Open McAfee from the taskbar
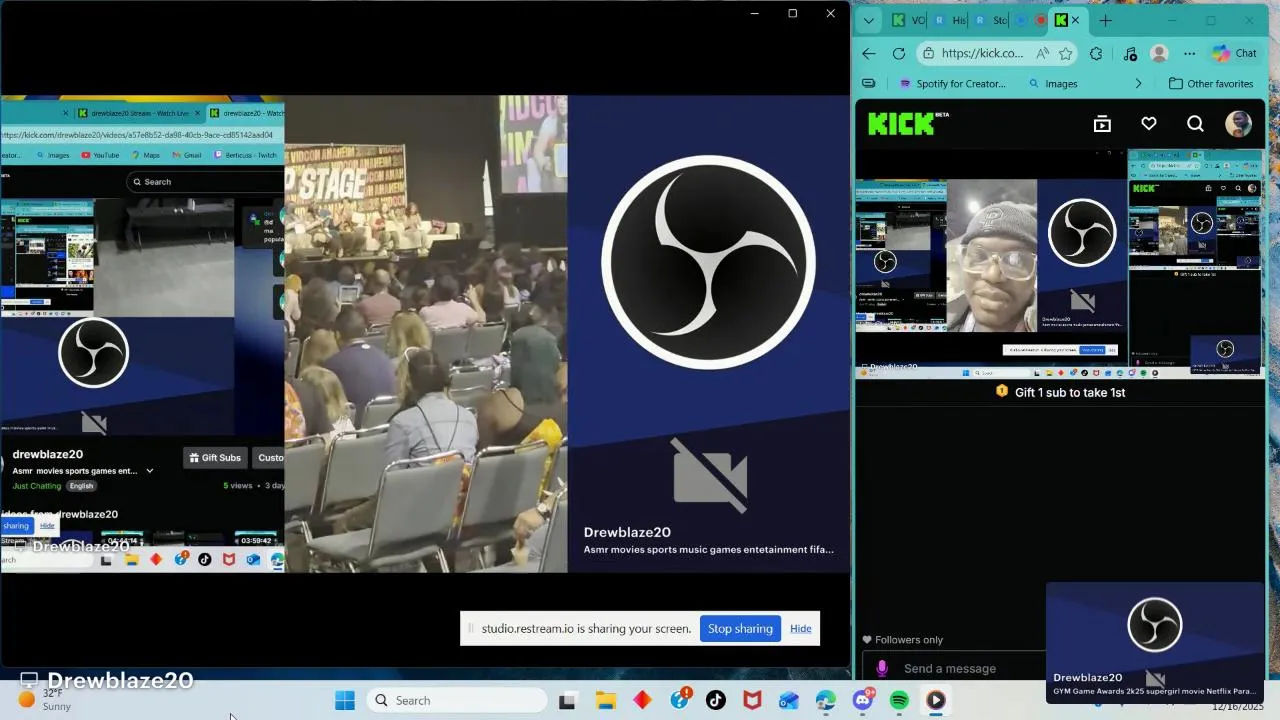Screen dimensions: 1280x720 tap(752, 701)
